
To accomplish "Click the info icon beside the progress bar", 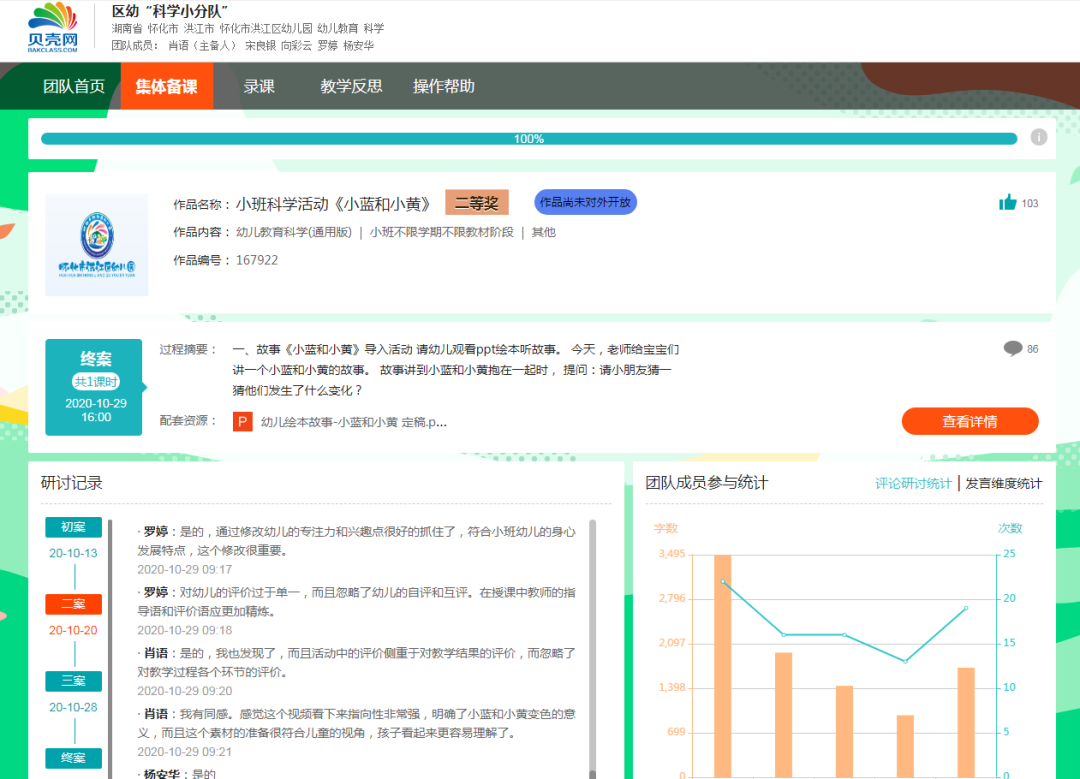I will point(1039,137).
